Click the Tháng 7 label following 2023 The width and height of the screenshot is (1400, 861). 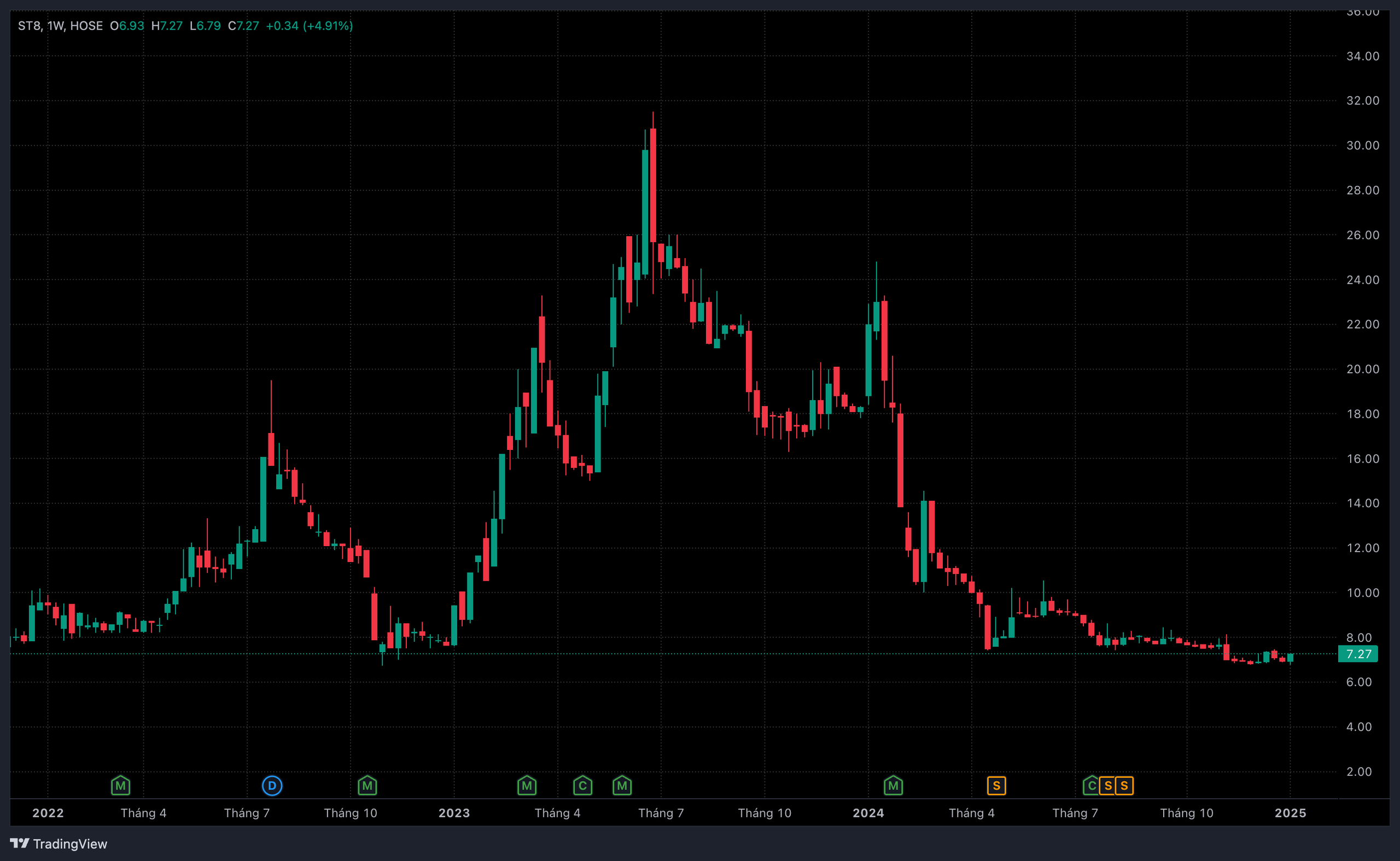[x=661, y=812]
